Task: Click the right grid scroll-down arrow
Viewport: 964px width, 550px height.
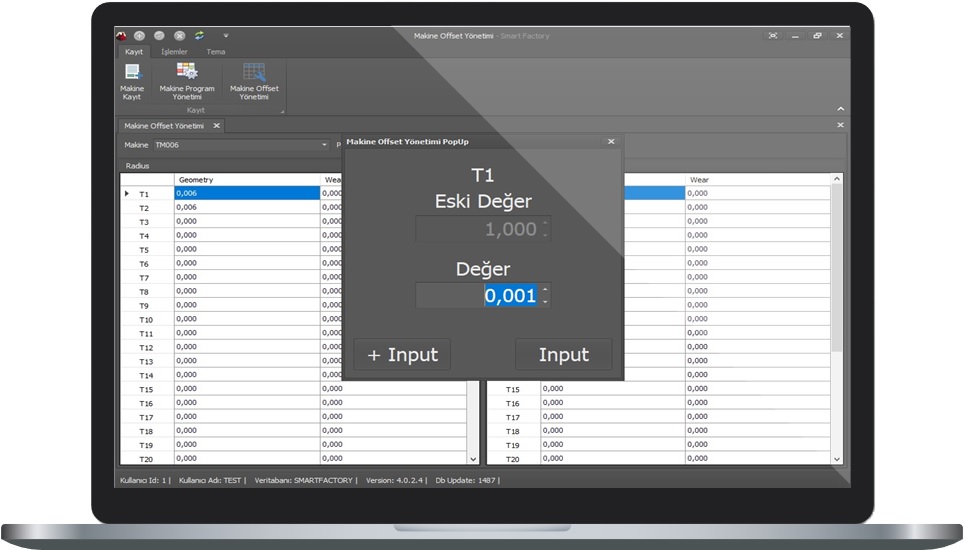Action: 837,459
